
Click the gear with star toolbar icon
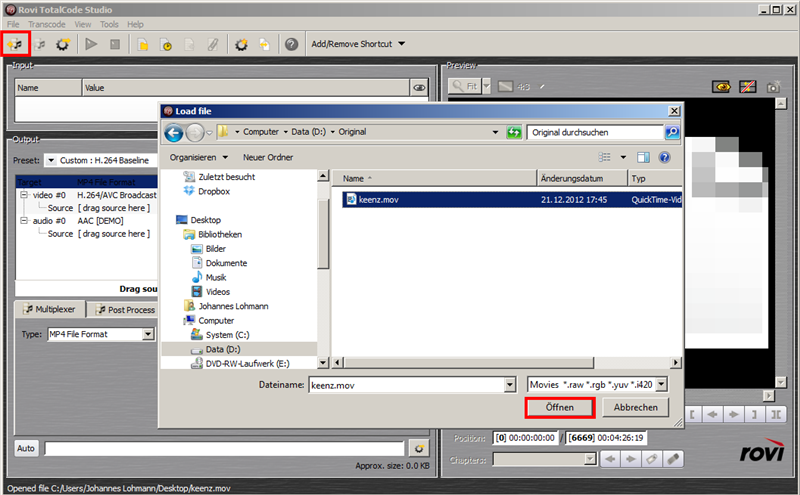(241, 45)
